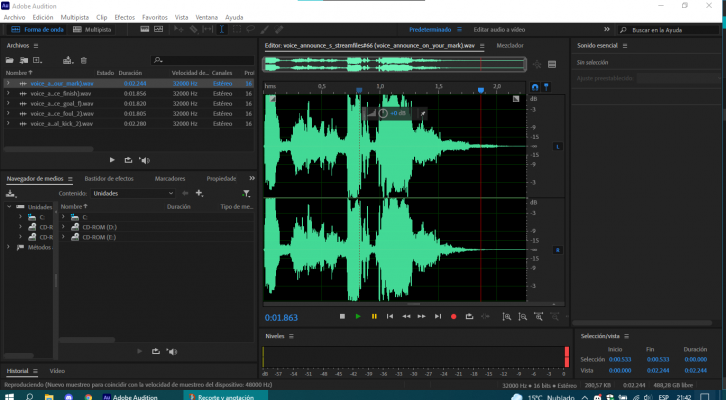Switch to the Mezclador tab
The width and height of the screenshot is (726, 400).
510,46
